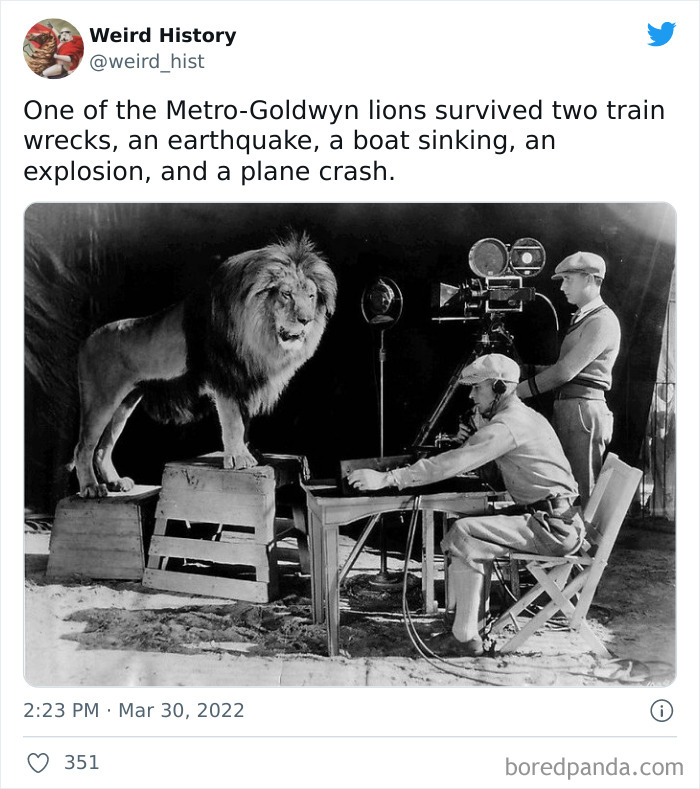The height and width of the screenshot is (789, 700).
Task: Open the Weird History display name
Action: coord(163,35)
